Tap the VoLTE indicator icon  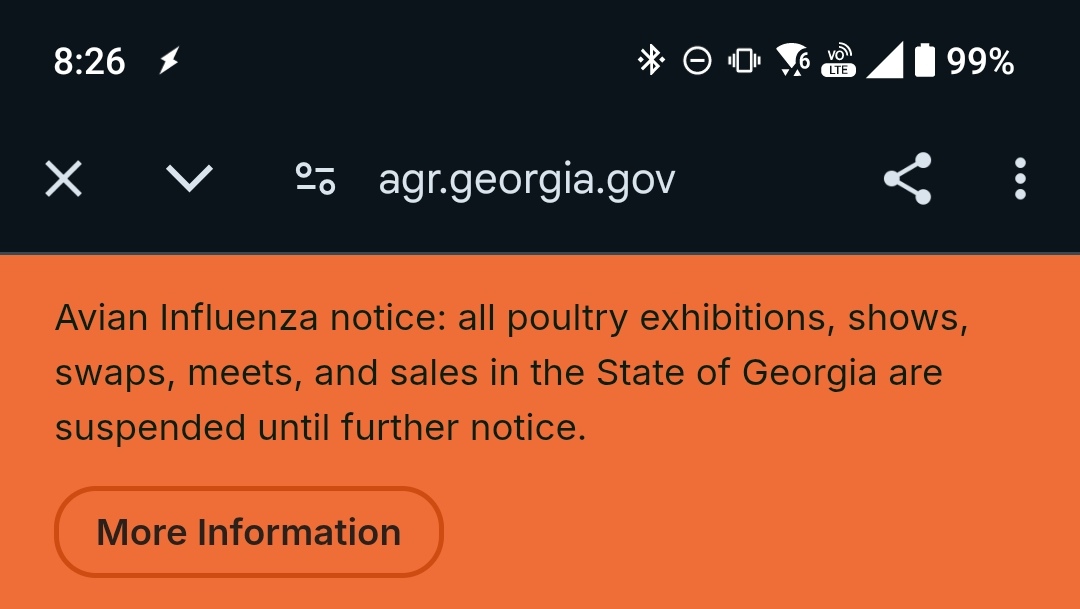pos(838,61)
